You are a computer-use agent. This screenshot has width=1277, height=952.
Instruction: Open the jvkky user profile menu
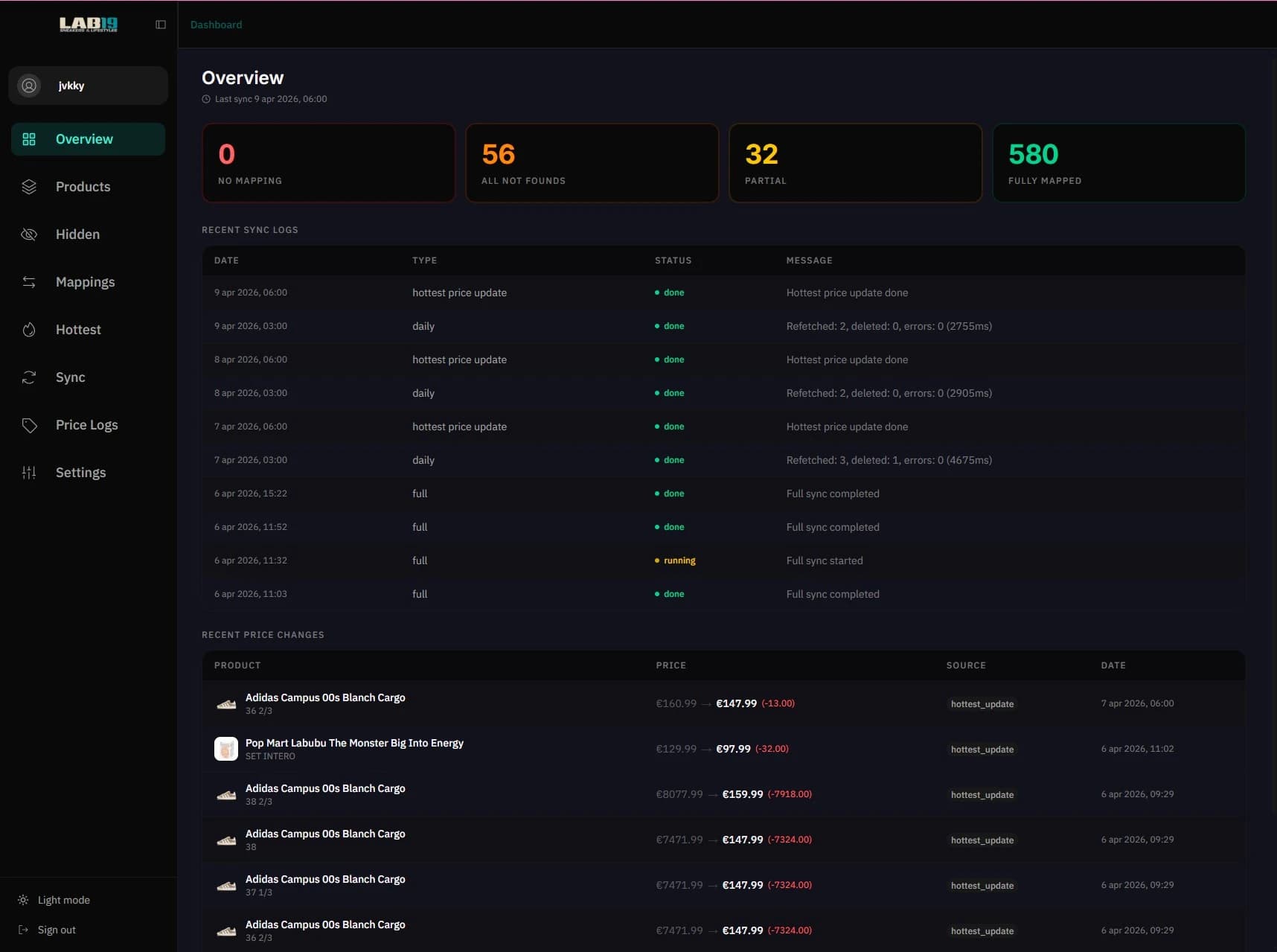pos(88,86)
